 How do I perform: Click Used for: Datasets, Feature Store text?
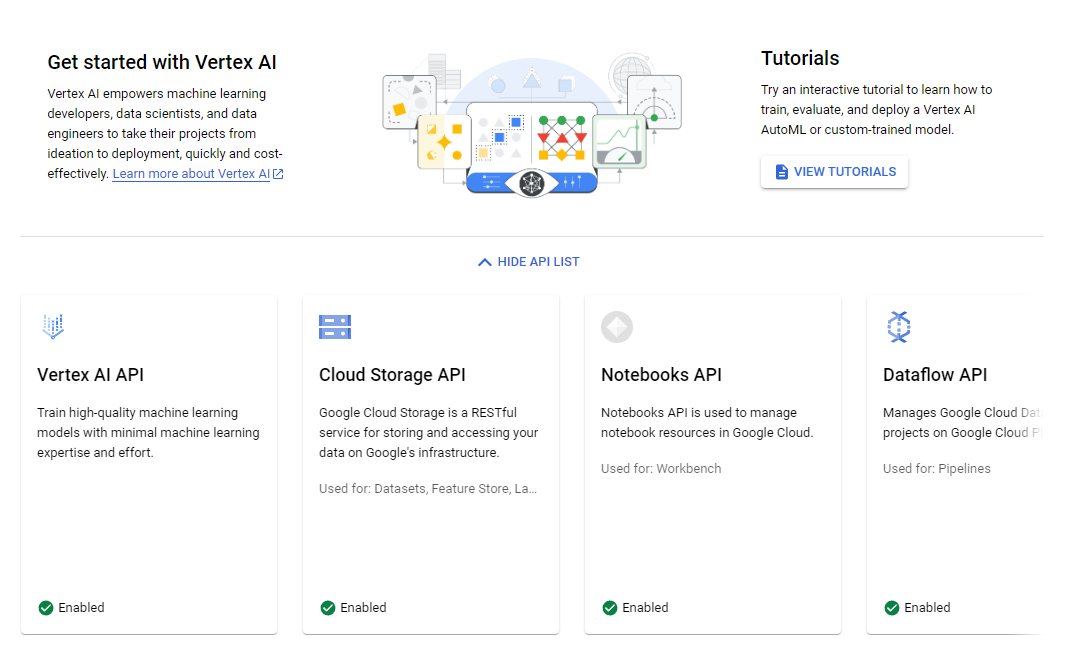click(428, 489)
